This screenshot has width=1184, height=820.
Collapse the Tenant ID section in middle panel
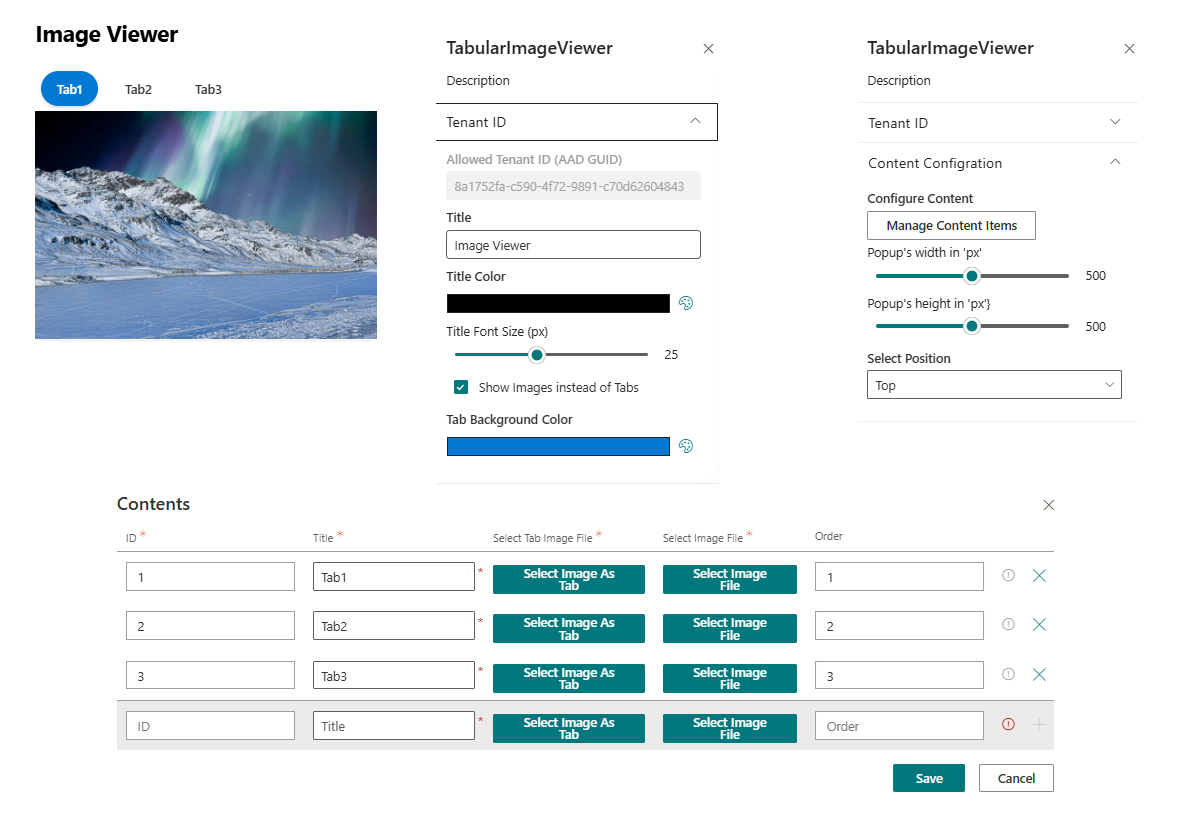pos(696,122)
